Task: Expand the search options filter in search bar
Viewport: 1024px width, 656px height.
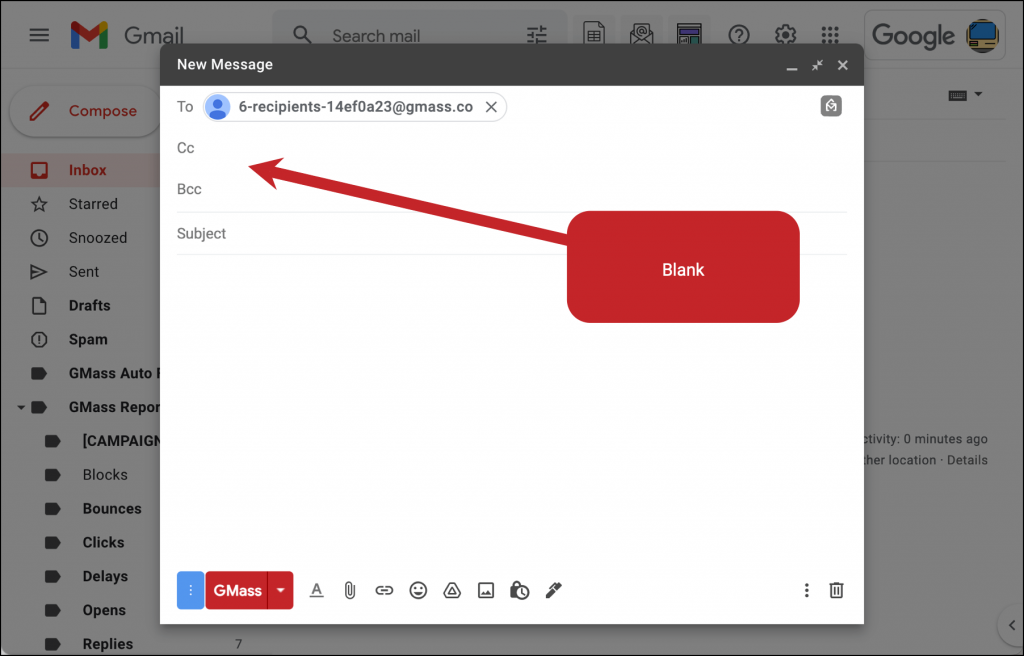Action: 537,34
